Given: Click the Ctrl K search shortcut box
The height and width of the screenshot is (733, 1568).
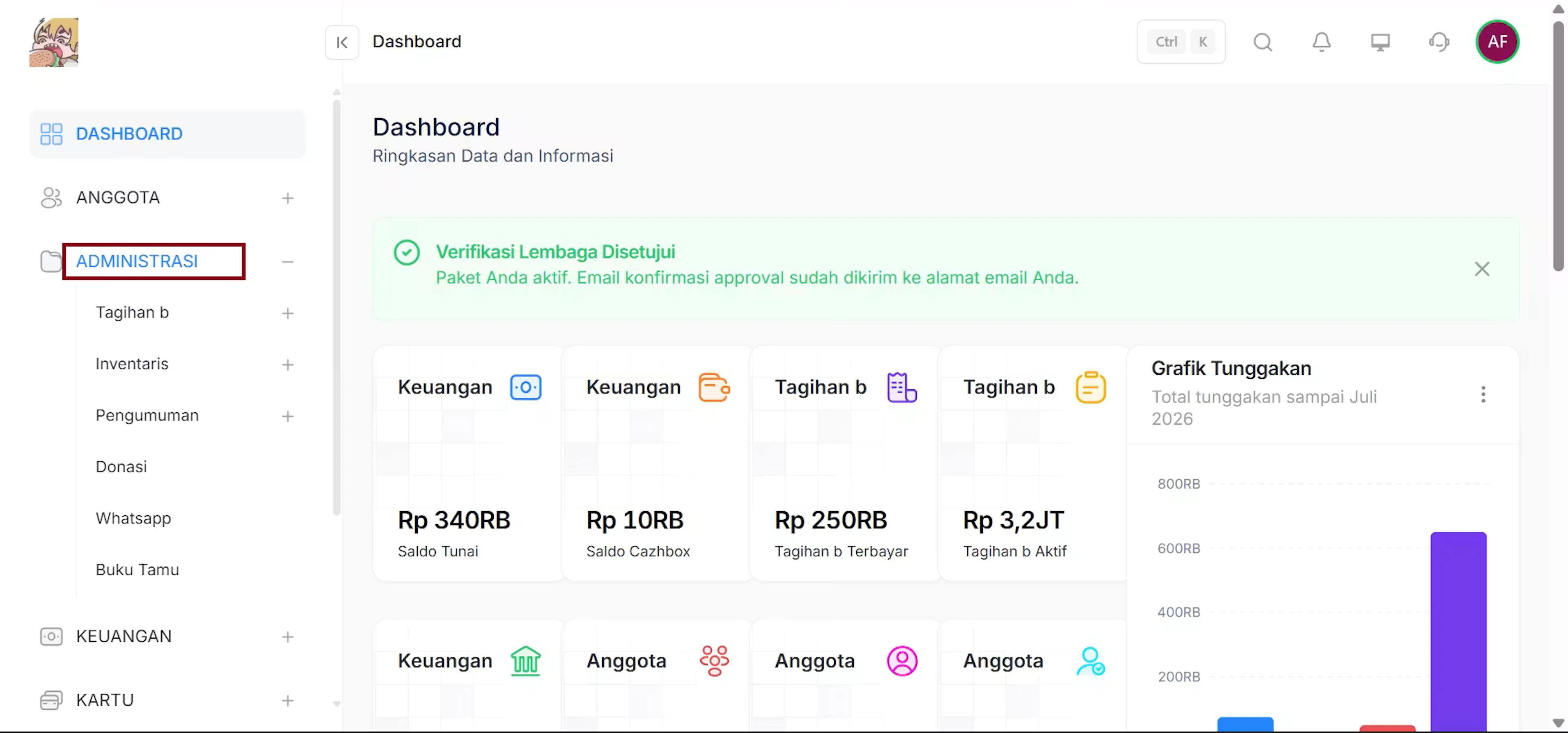Looking at the screenshot, I should [1181, 42].
